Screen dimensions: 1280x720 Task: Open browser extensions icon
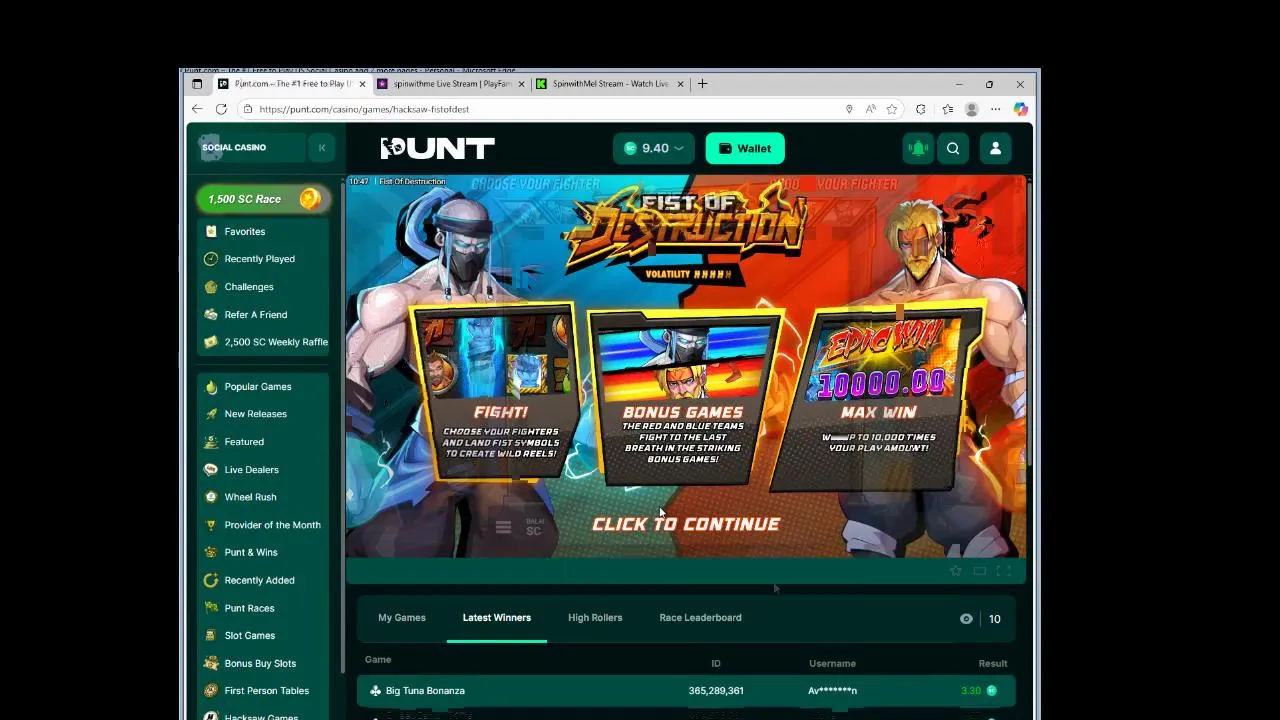920,109
